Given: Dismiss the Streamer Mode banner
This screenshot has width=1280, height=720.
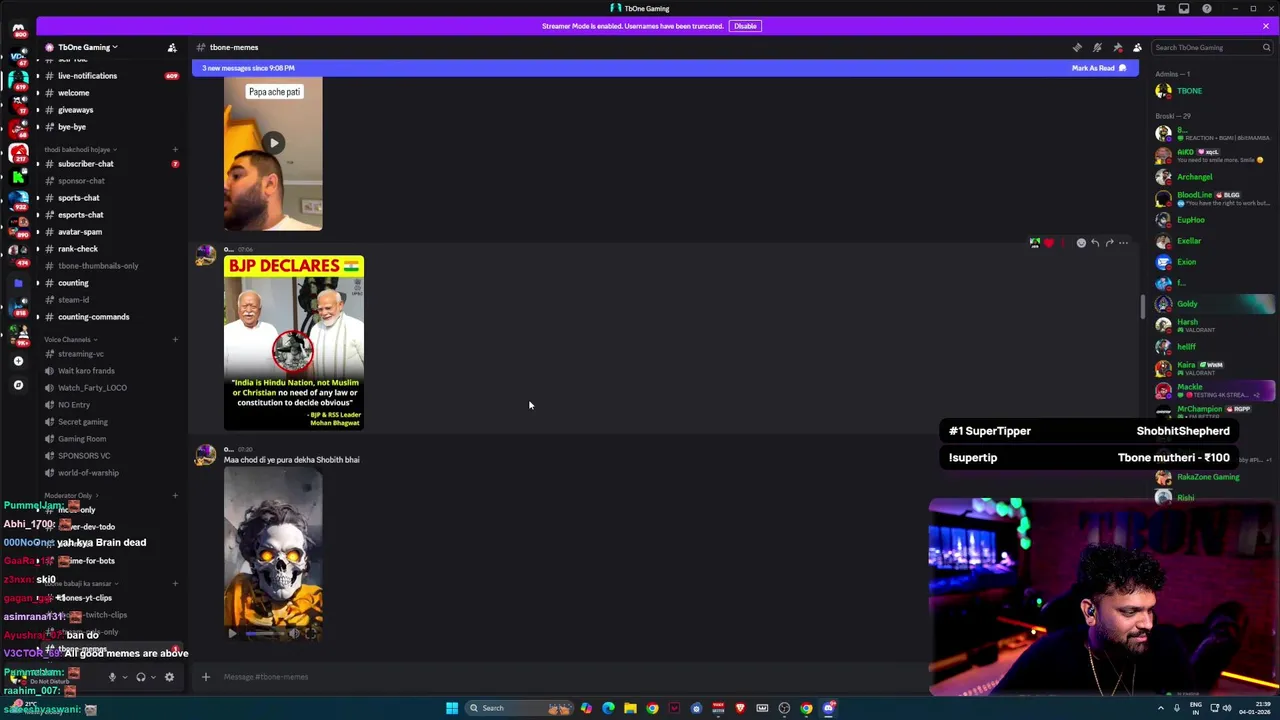Looking at the screenshot, I should 1265,26.
